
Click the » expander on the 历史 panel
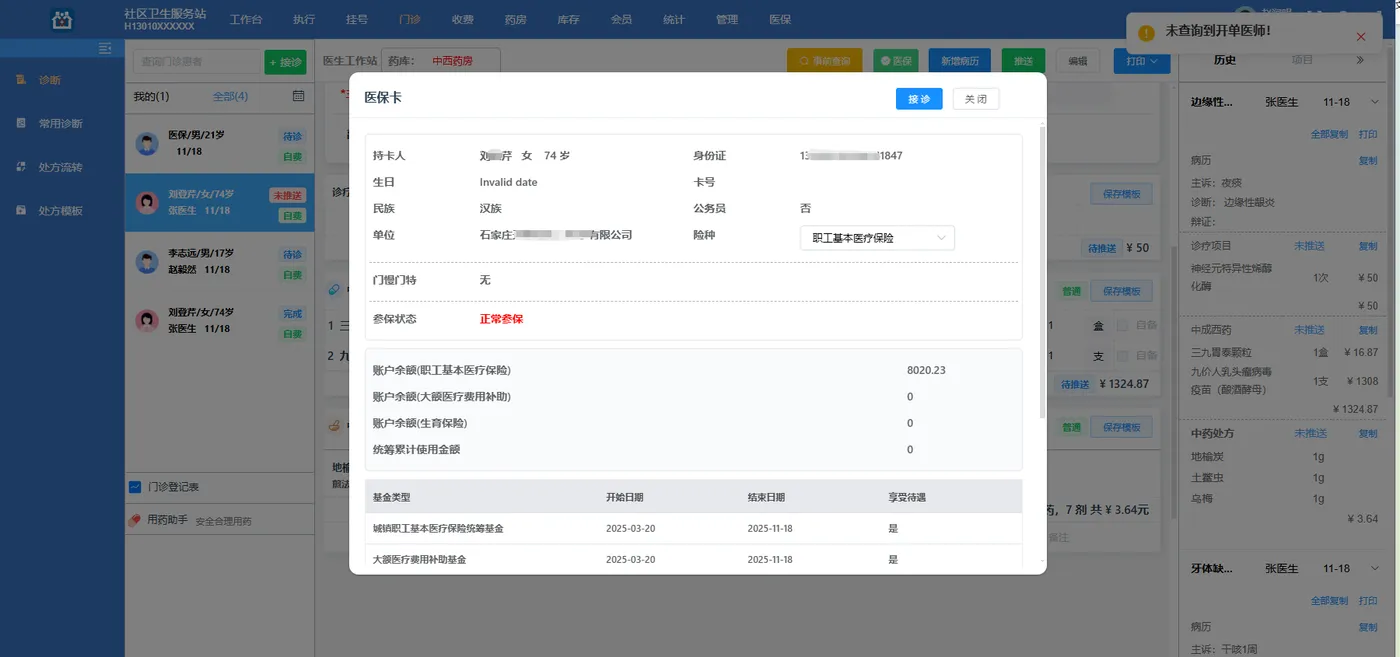pyautogui.click(x=1361, y=59)
